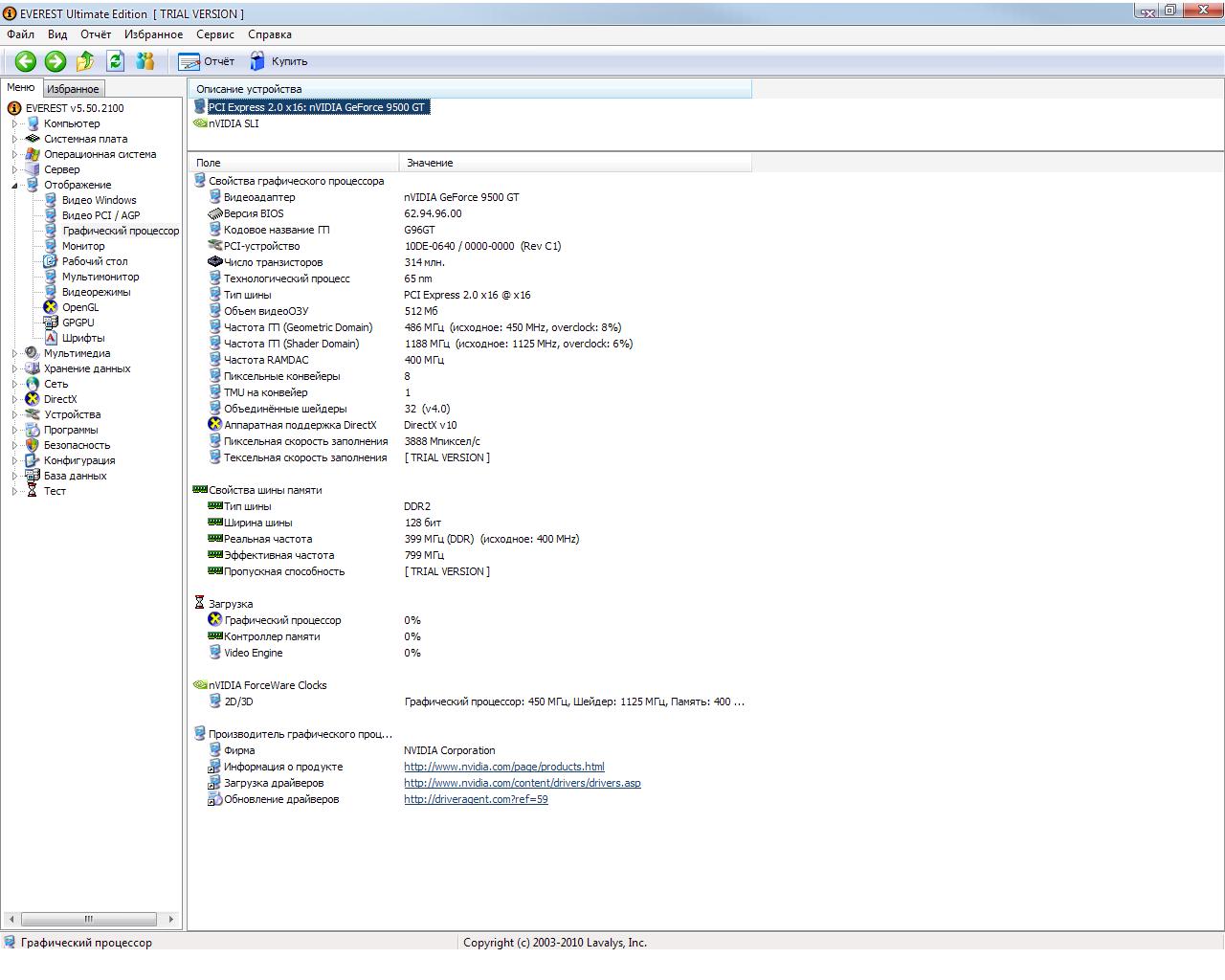Click the Число транзисторов chip icon
1225x980 pixels.
point(214,262)
